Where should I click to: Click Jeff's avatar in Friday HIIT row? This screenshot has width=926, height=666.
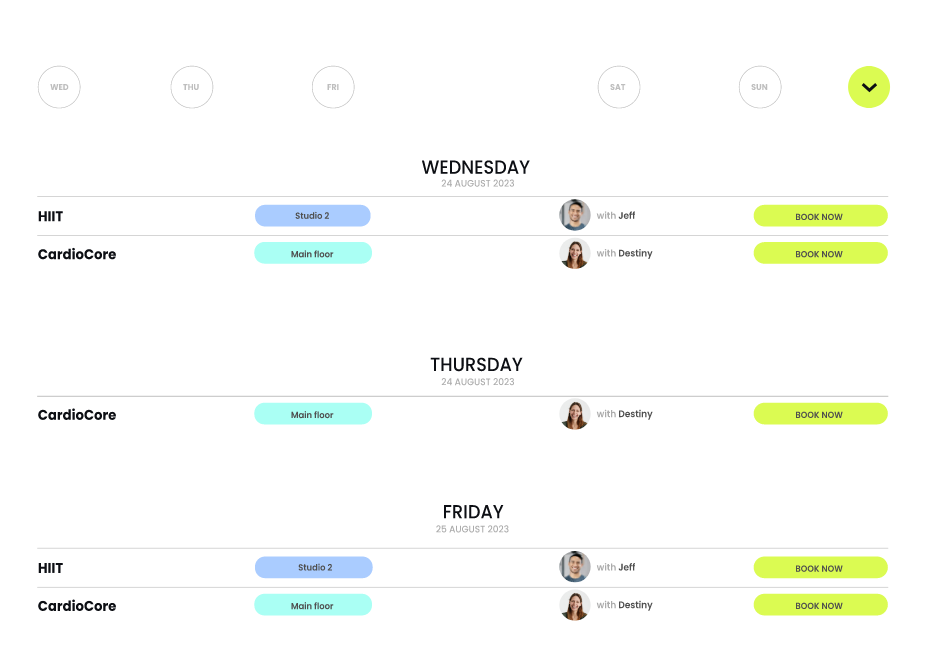[575, 567]
